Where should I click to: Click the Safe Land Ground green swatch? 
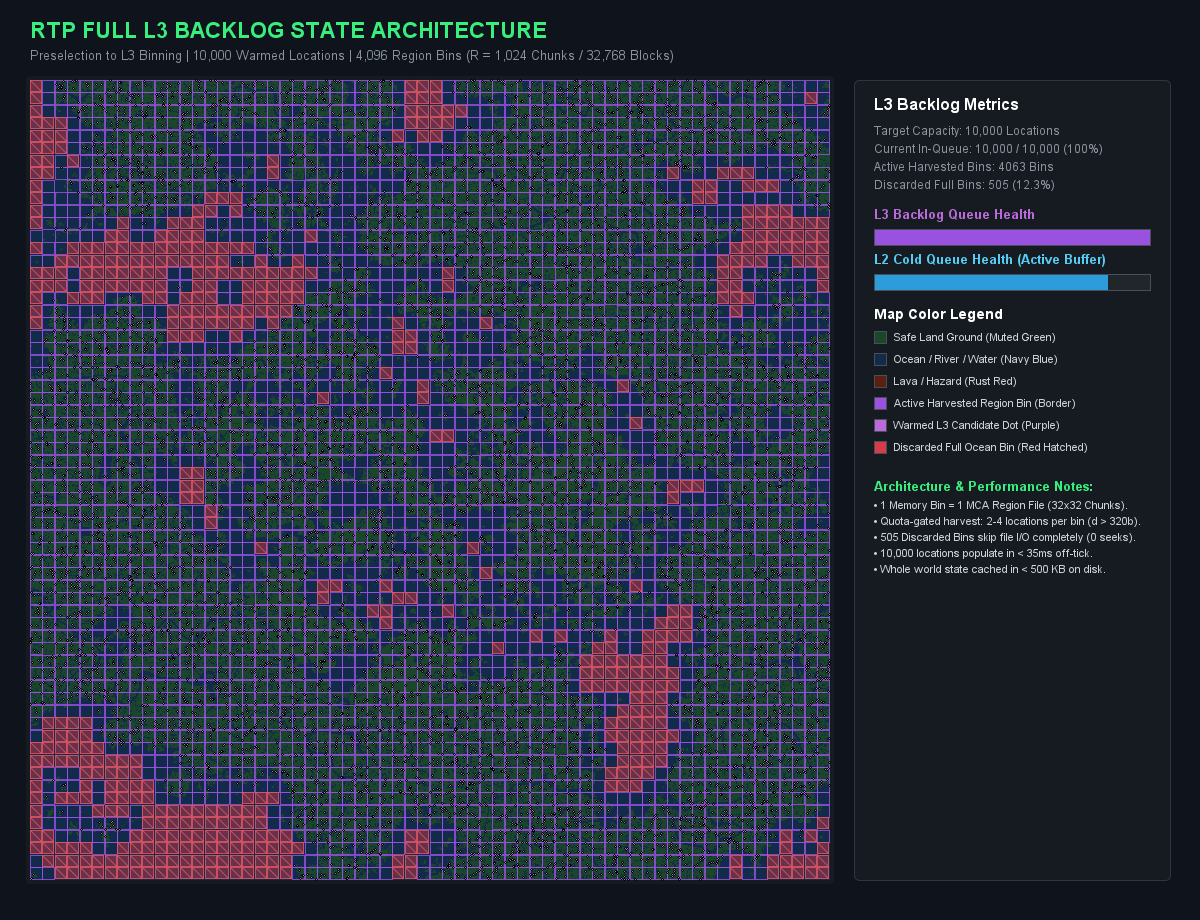(x=880, y=337)
